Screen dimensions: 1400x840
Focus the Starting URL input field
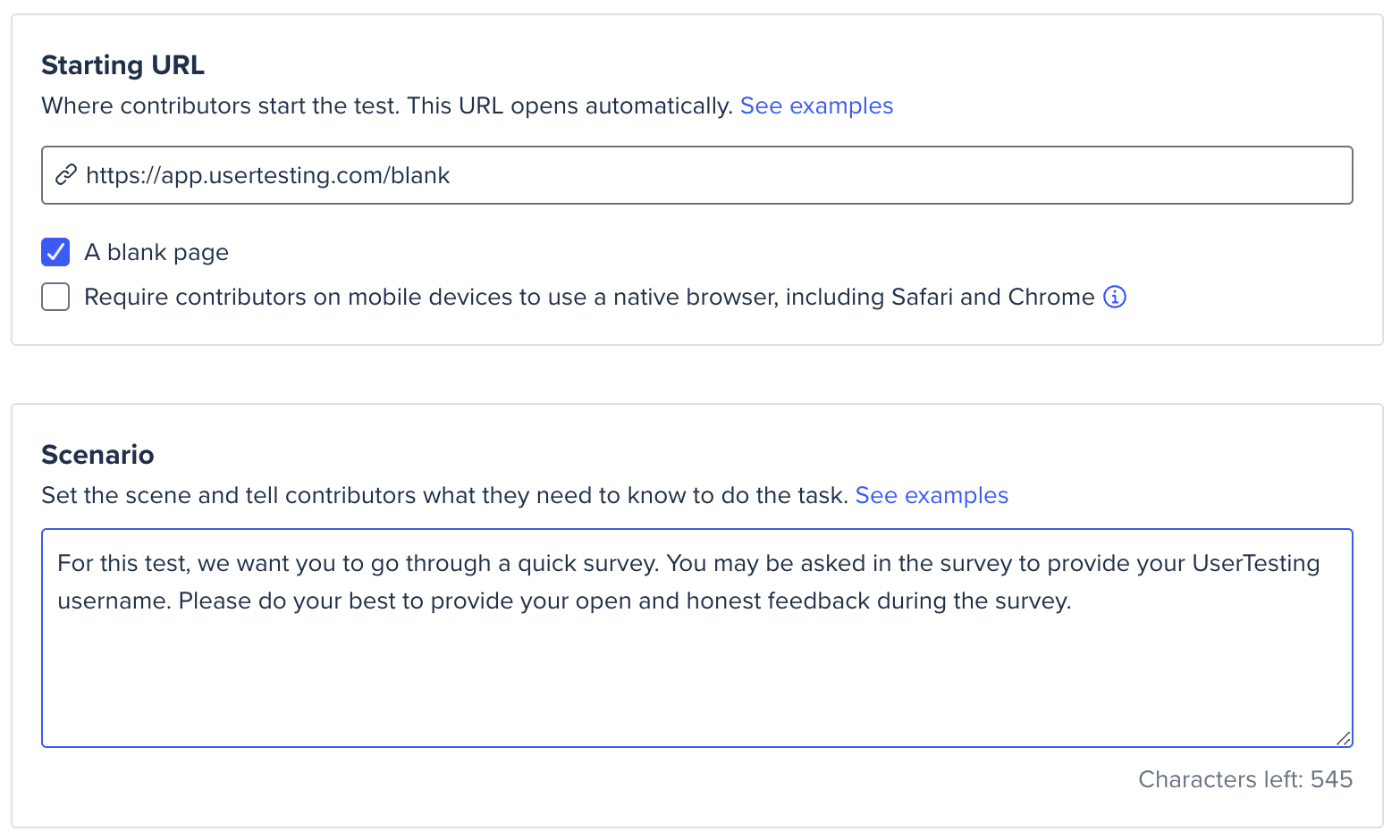(x=697, y=175)
